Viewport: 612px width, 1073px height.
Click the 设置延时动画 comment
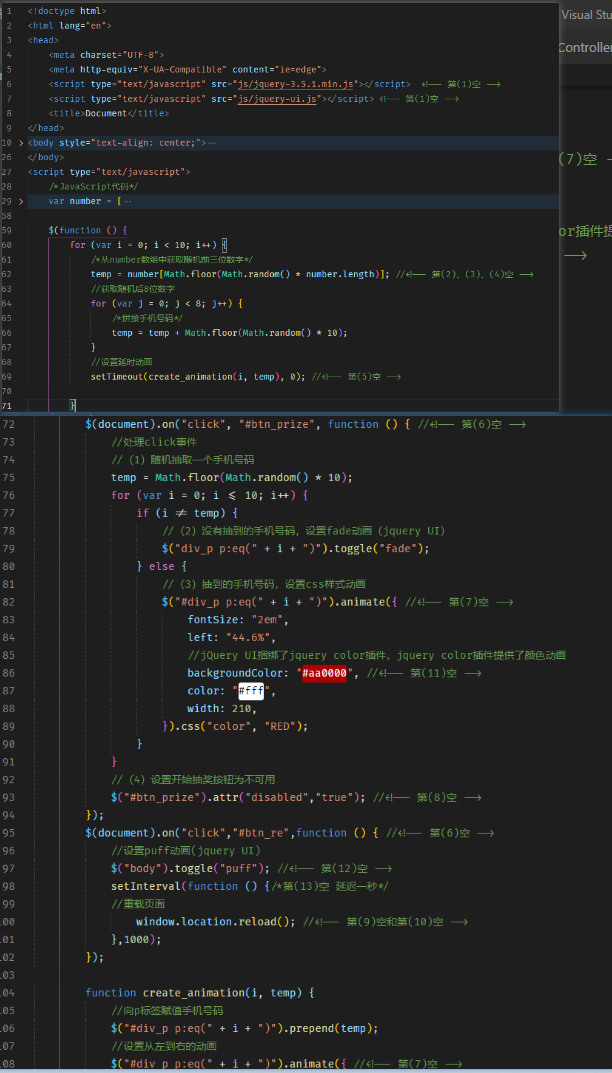pyautogui.click(x=122, y=362)
